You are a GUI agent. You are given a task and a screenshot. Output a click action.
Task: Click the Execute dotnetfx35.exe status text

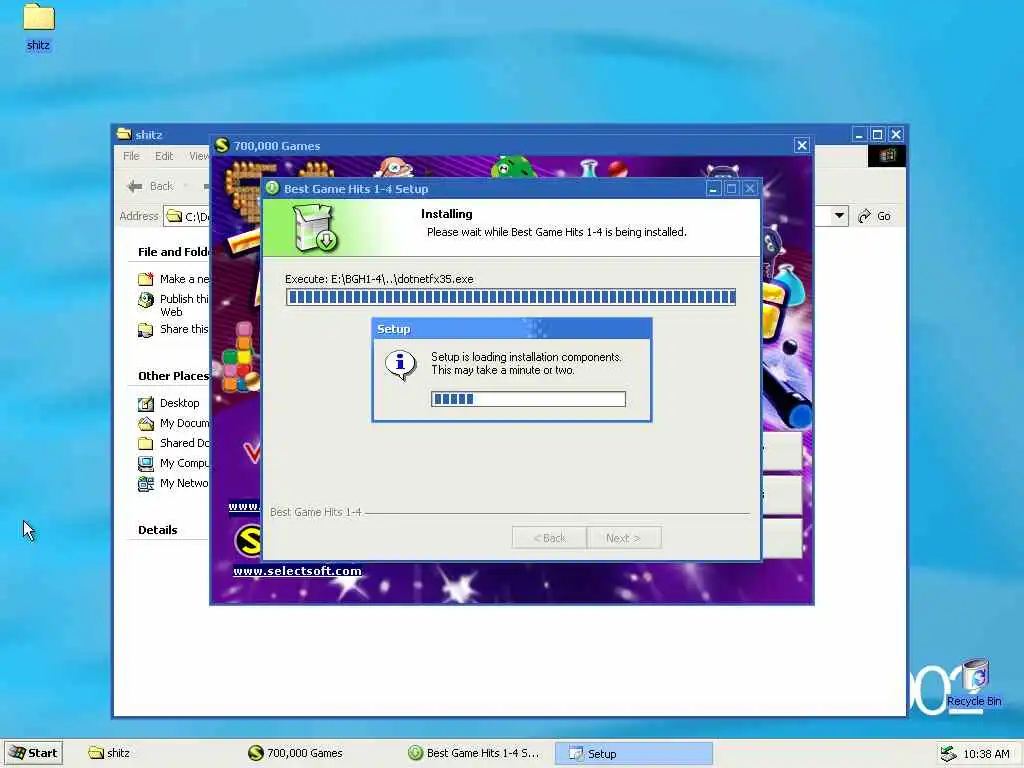(379, 279)
